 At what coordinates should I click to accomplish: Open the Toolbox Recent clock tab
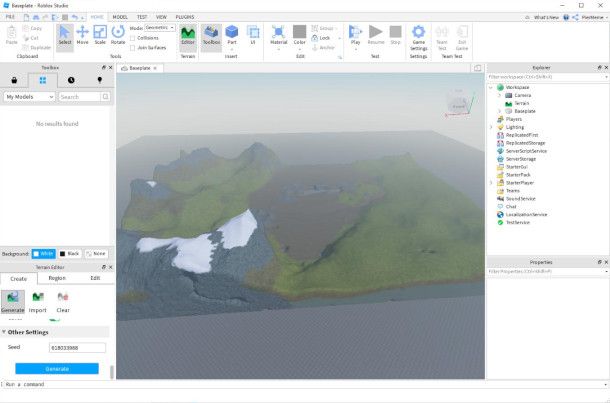coord(71,80)
